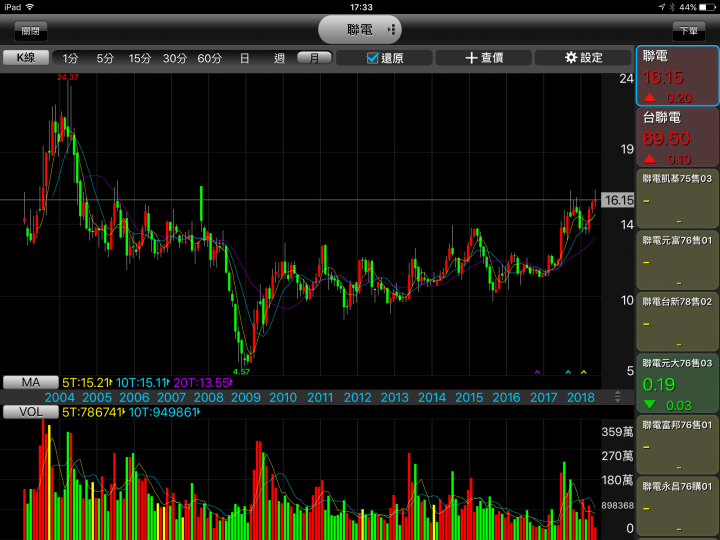Switch to 日 daily timeframe
The image size is (720, 540).
pos(245,58)
